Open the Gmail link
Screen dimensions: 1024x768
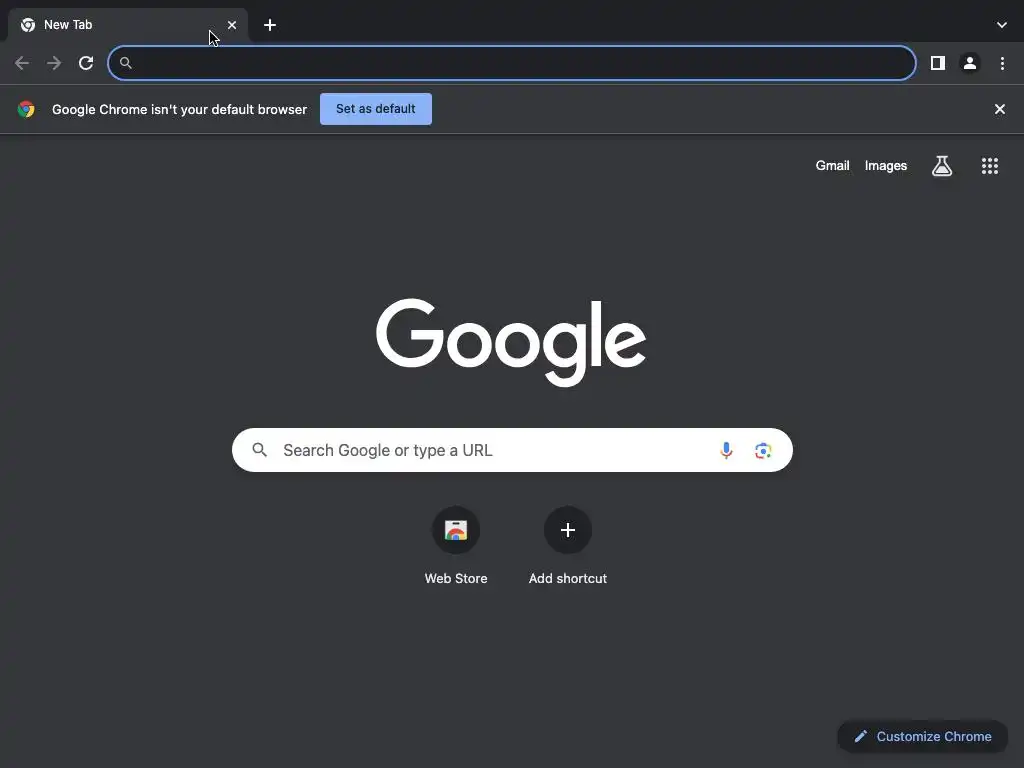click(x=832, y=166)
